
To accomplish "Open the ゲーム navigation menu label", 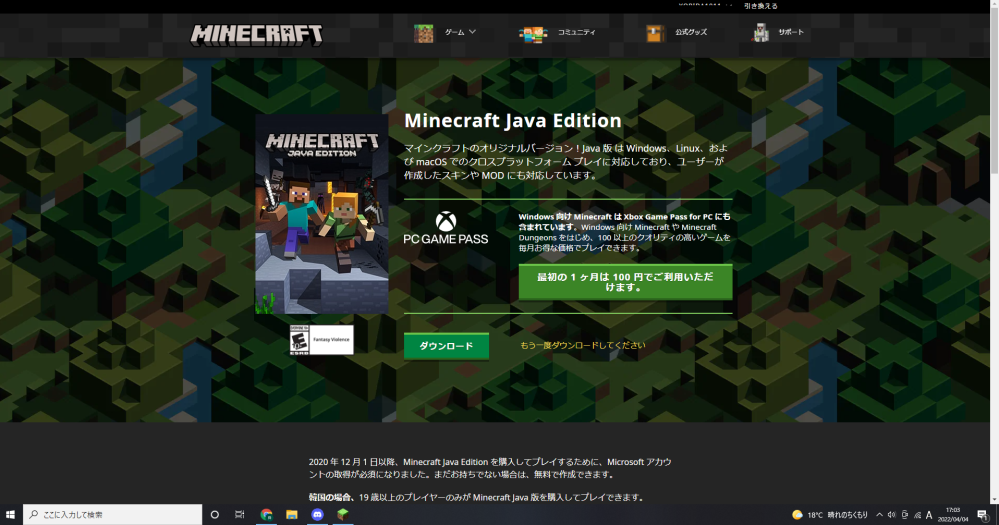I will coord(454,32).
